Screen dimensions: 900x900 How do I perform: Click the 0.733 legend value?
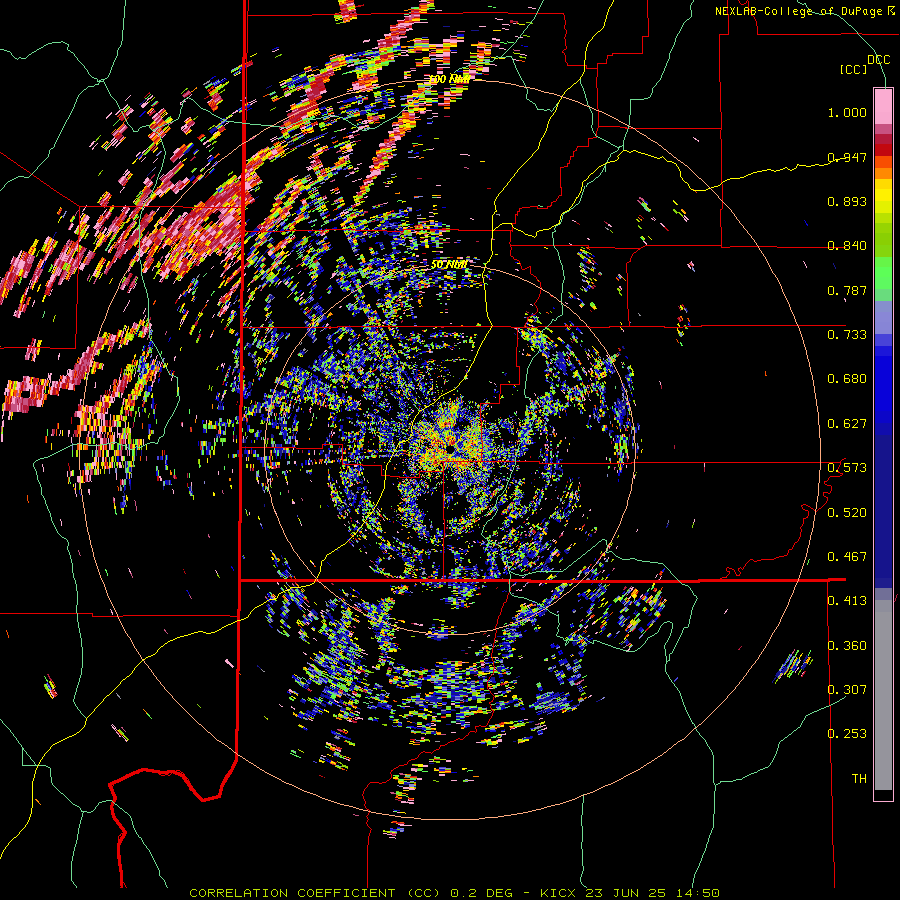(x=847, y=335)
